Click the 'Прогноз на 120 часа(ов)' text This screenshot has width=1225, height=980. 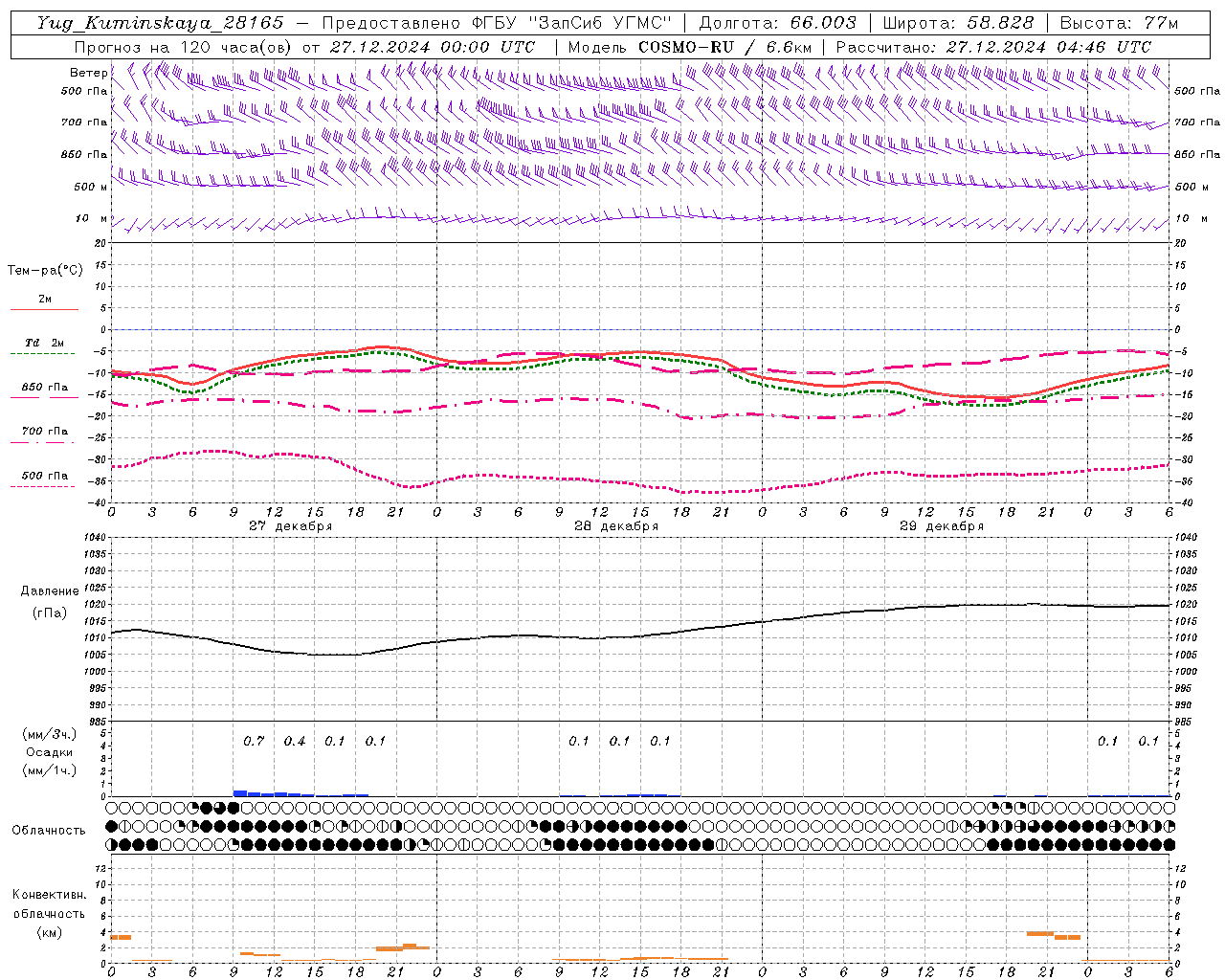[184, 47]
